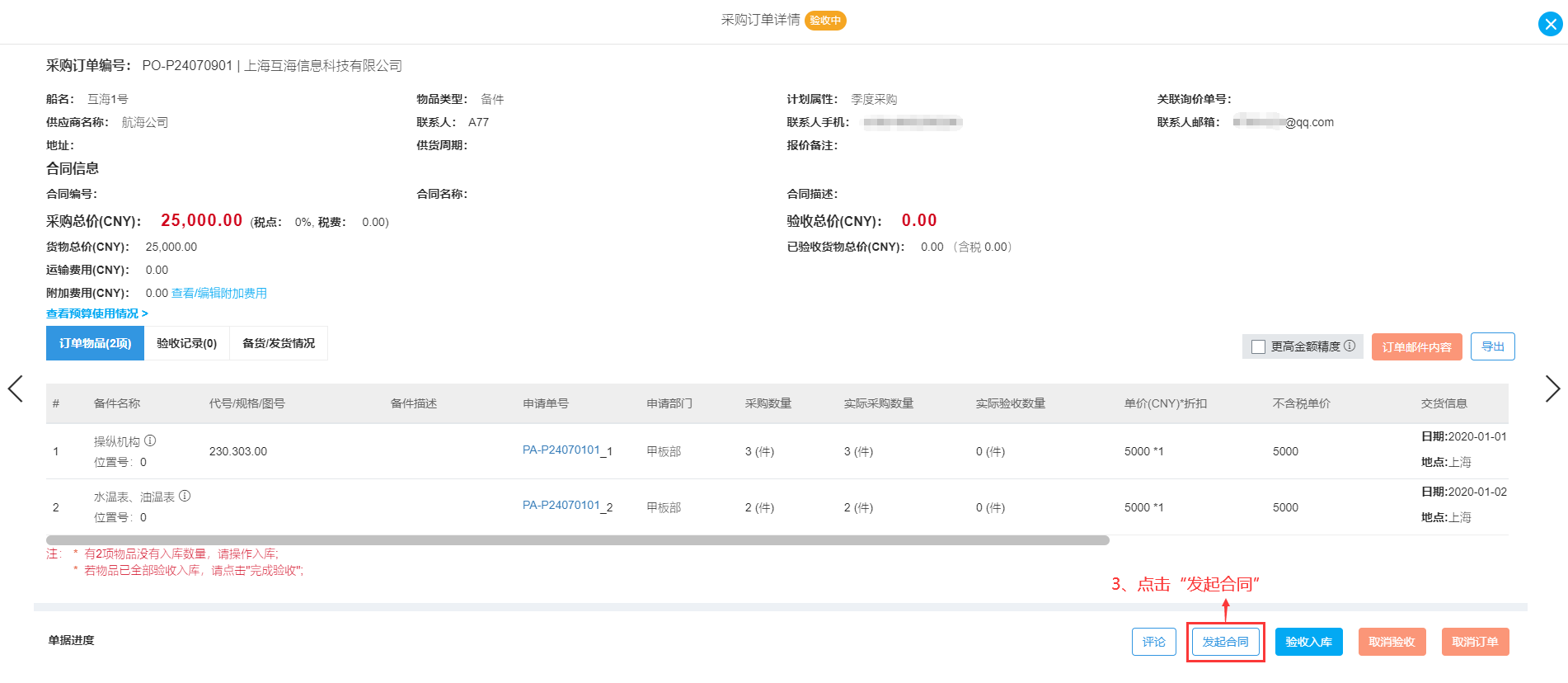Click info icon beside 操纵机构
The image size is (1568, 683).
[150, 440]
